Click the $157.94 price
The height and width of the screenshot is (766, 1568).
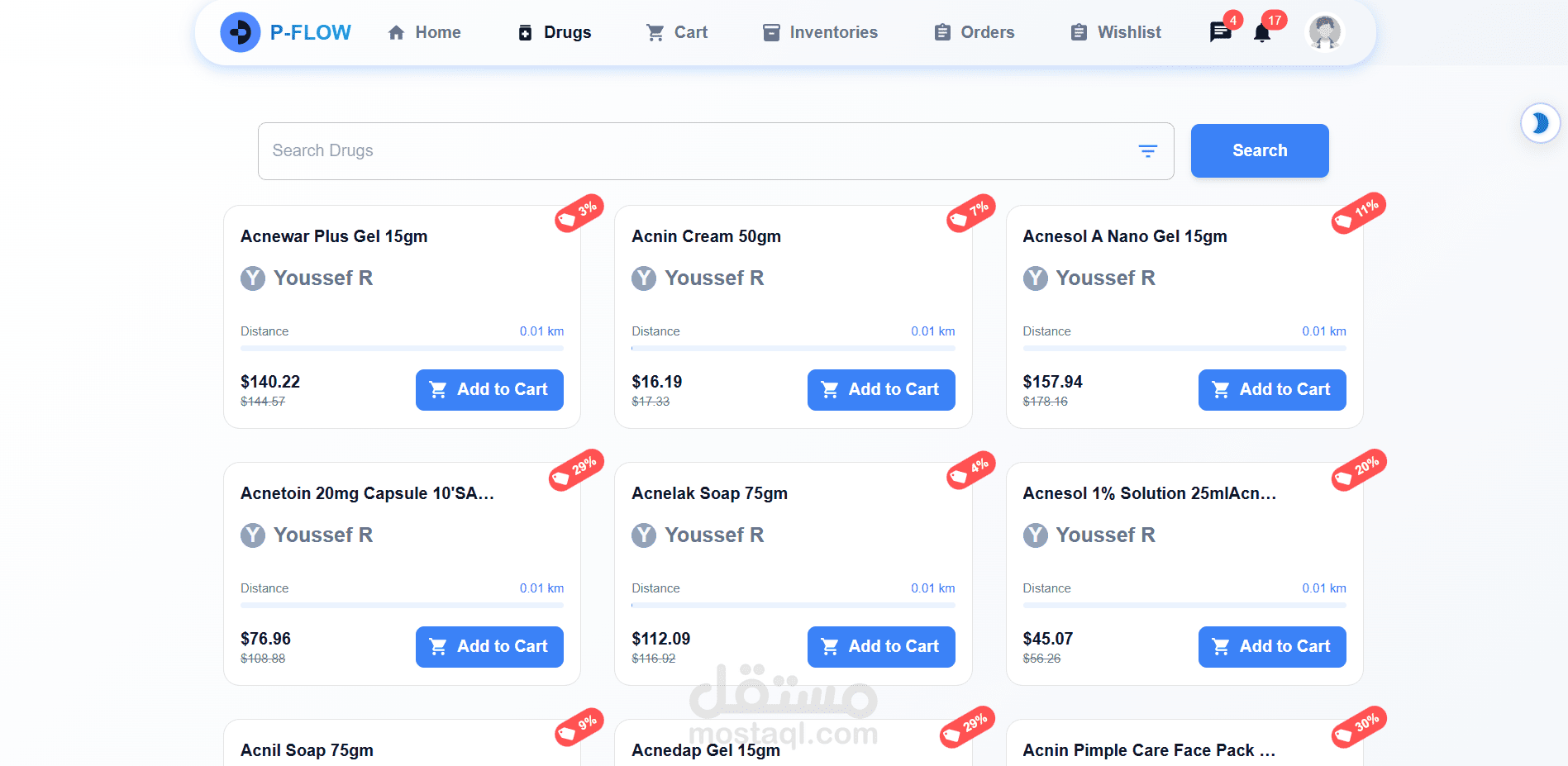1052,382
